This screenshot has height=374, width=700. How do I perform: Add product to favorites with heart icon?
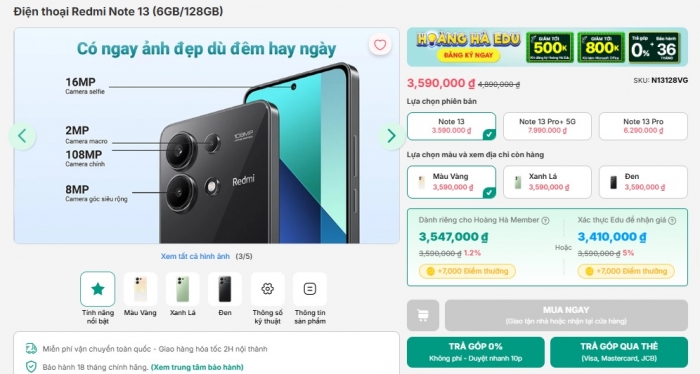[380, 45]
